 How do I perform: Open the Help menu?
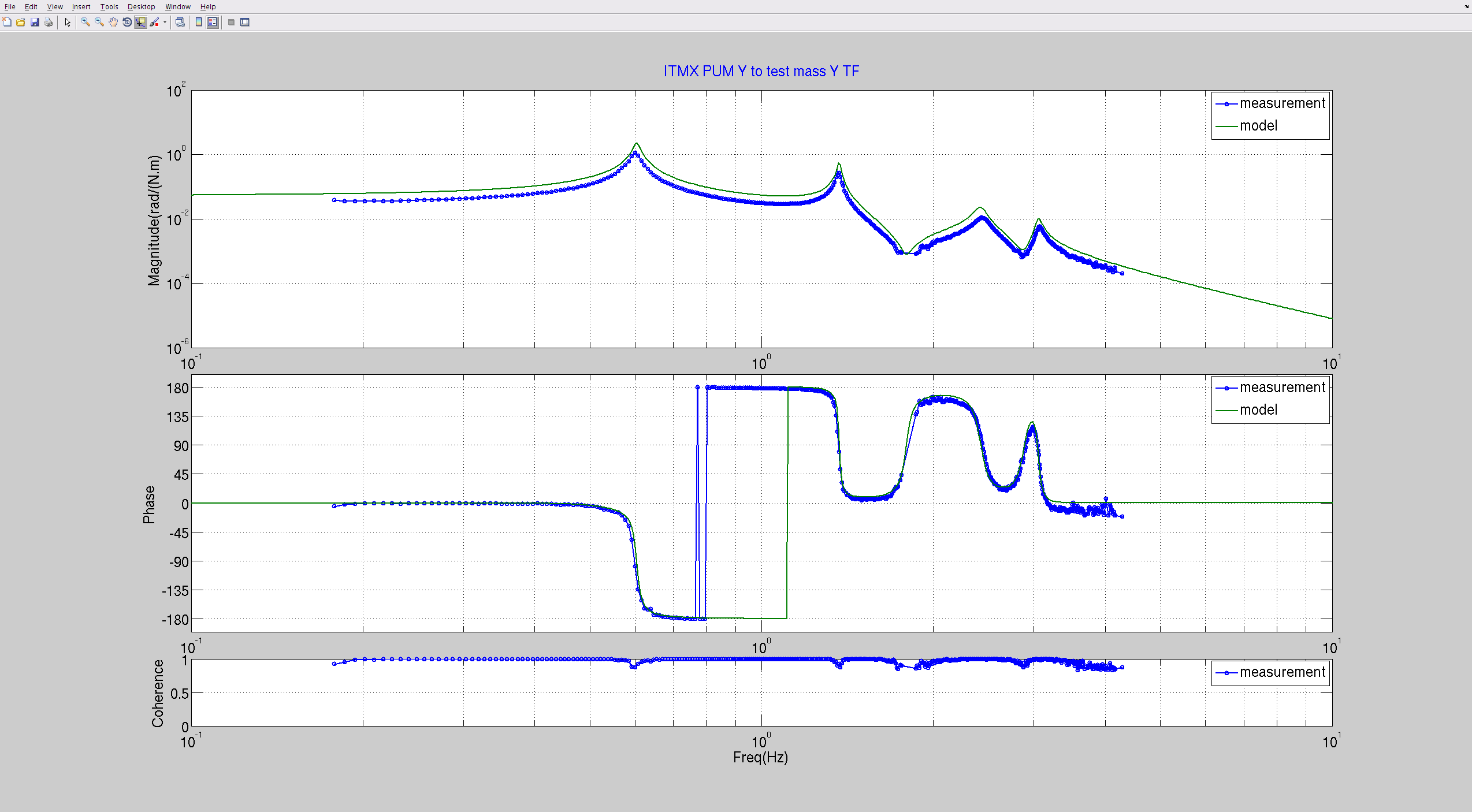pos(208,7)
